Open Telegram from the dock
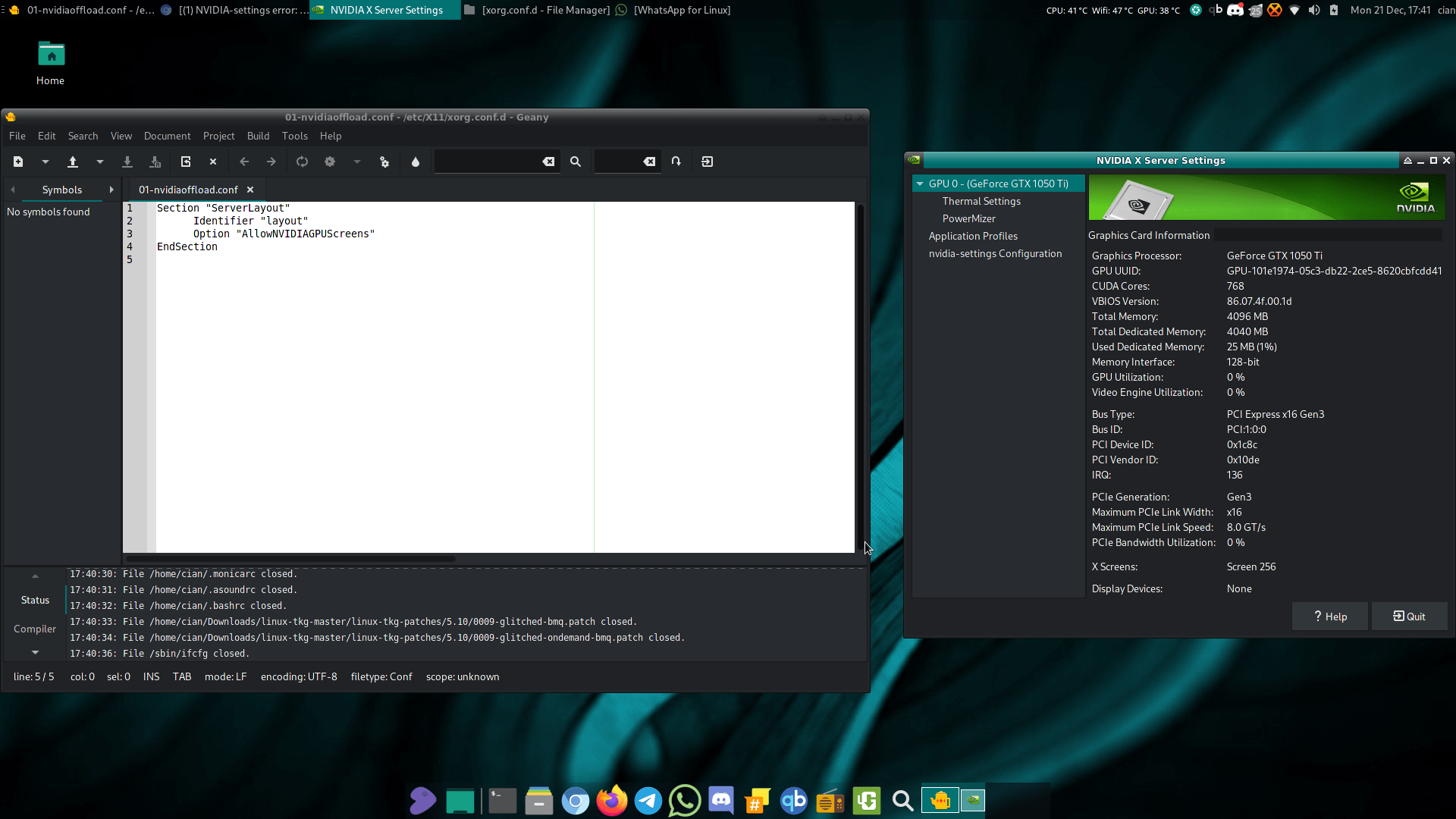The image size is (1456, 819). (x=648, y=801)
